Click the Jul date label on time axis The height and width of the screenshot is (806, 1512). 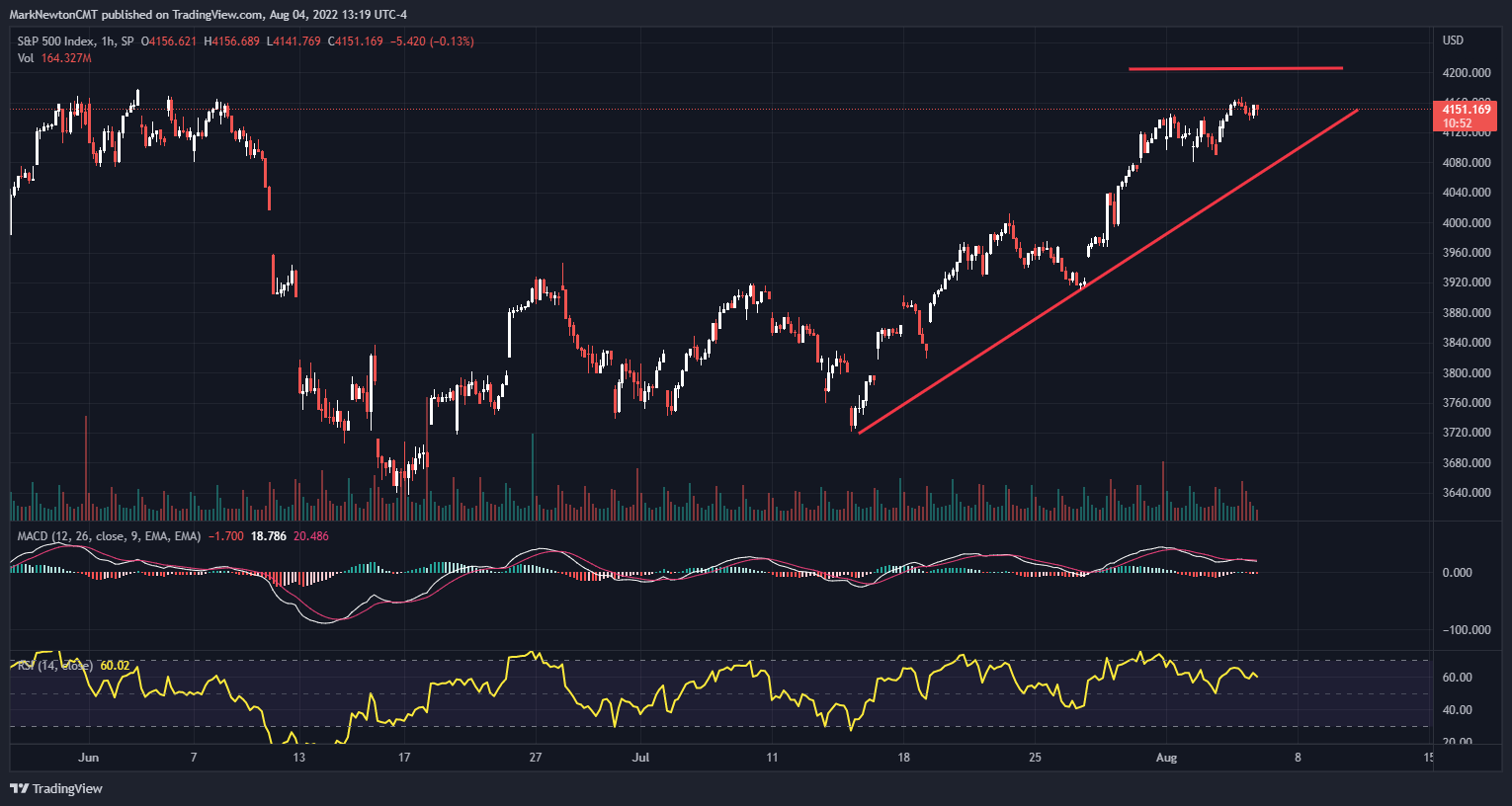coord(640,758)
